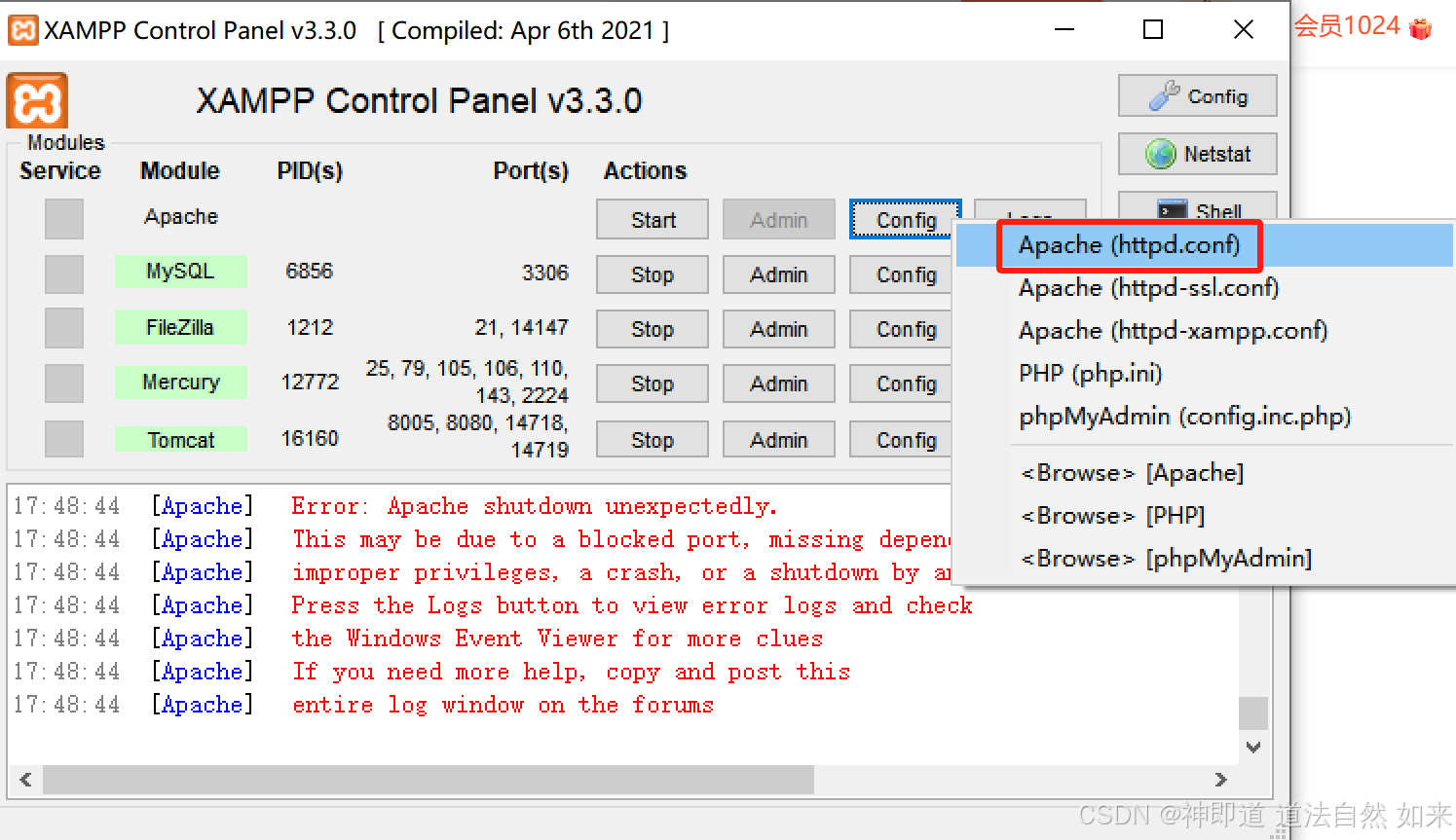
Task: Click the log scroll right arrow
Action: coord(1220,780)
